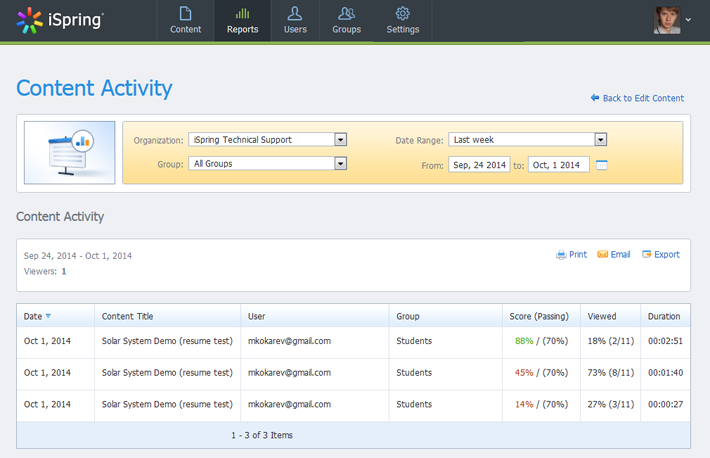This screenshot has width=710, height=458.
Task: Click the 73% (8/11) viewed cell
Action: coord(610,373)
